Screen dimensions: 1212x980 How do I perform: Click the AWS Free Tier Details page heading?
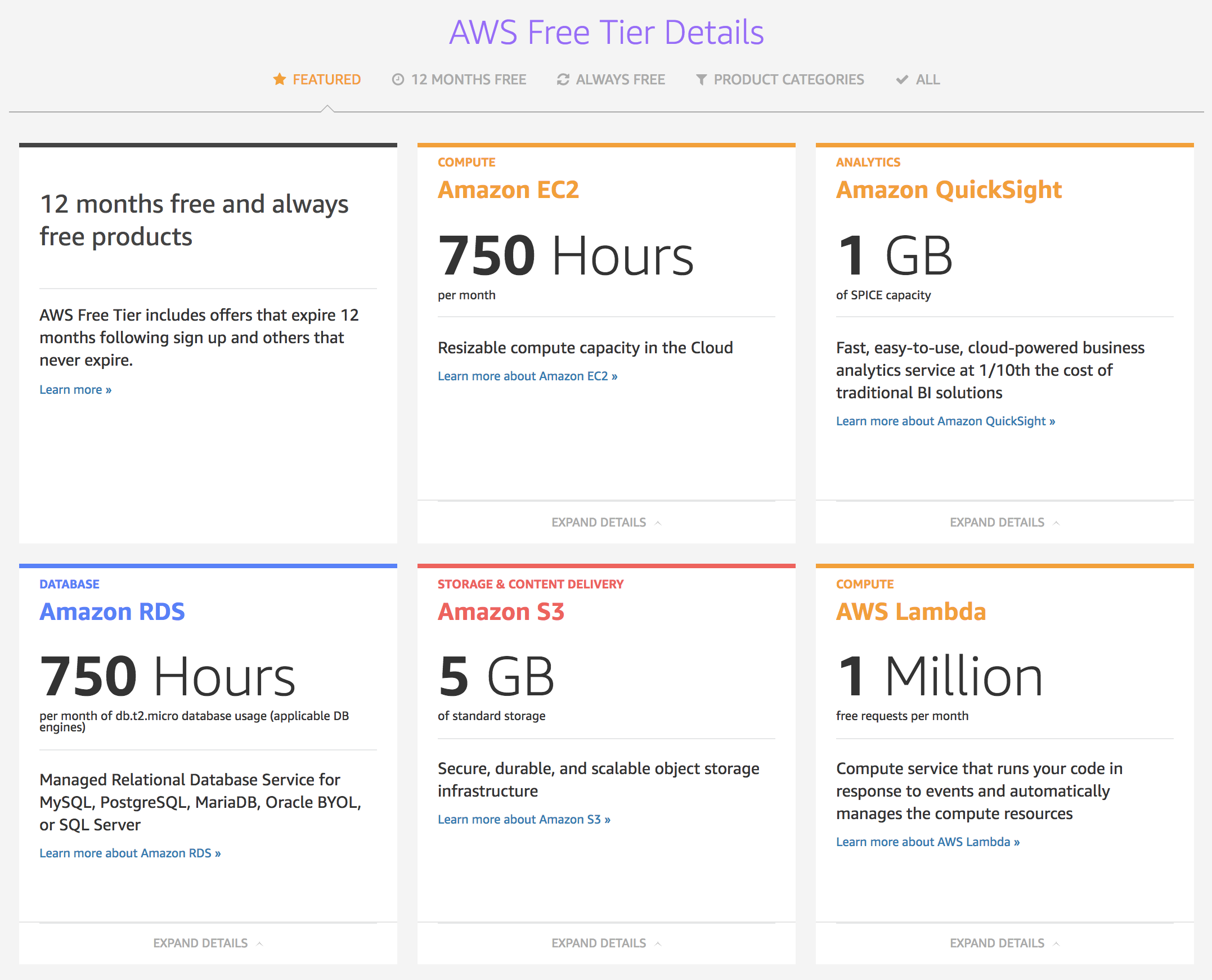pos(607,32)
